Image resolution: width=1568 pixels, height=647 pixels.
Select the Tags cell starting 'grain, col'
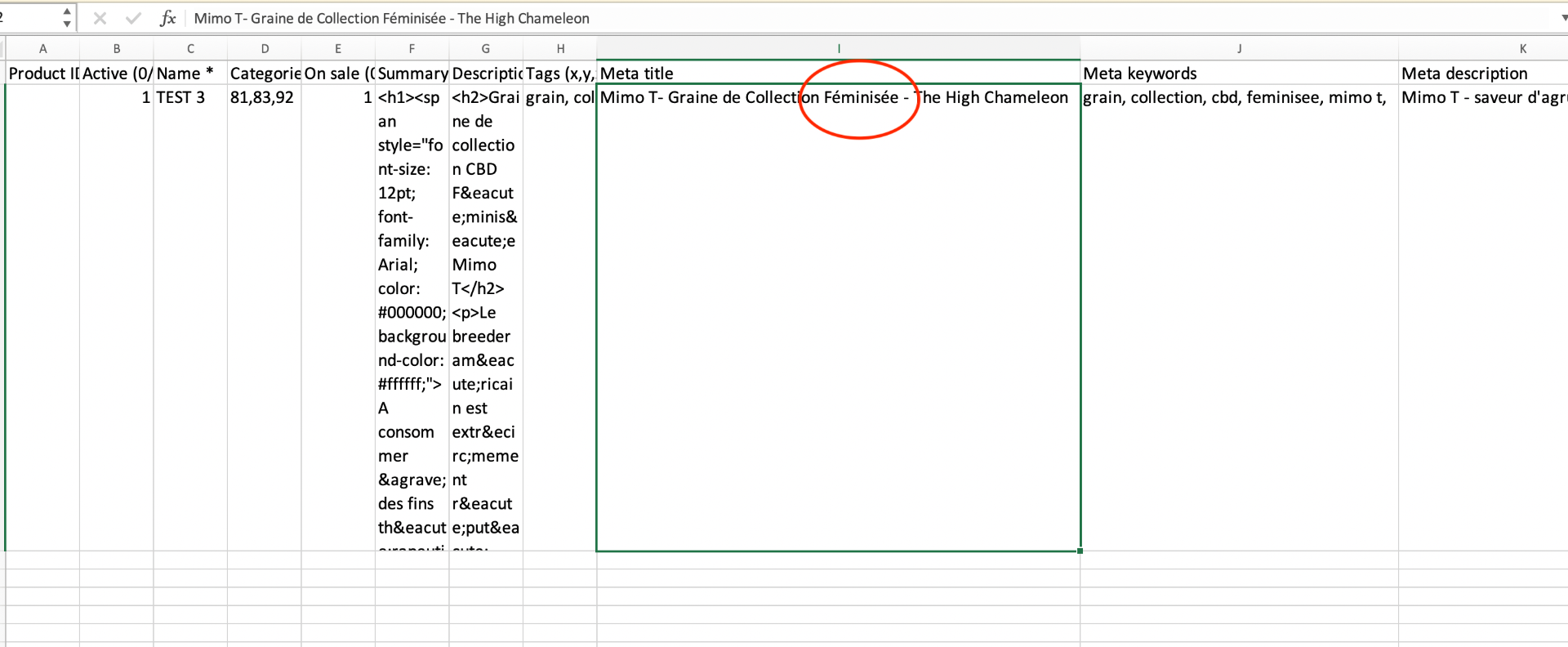click(560, 318)
